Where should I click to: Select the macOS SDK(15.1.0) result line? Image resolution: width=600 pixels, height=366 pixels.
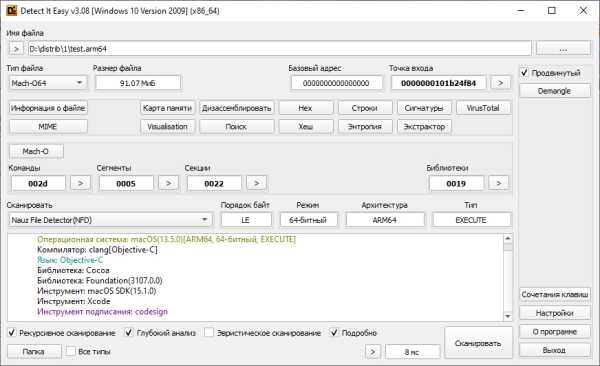[96, 291]
